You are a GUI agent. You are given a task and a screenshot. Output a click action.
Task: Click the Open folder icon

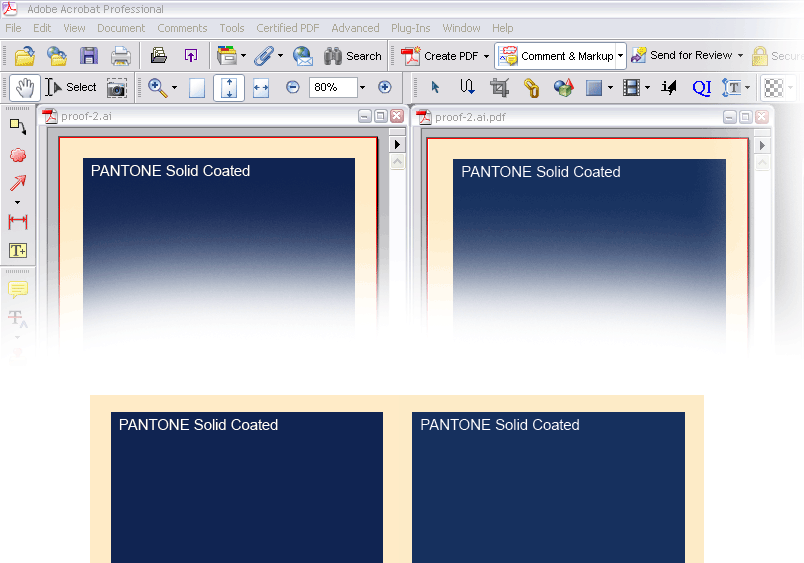[25, 56]
